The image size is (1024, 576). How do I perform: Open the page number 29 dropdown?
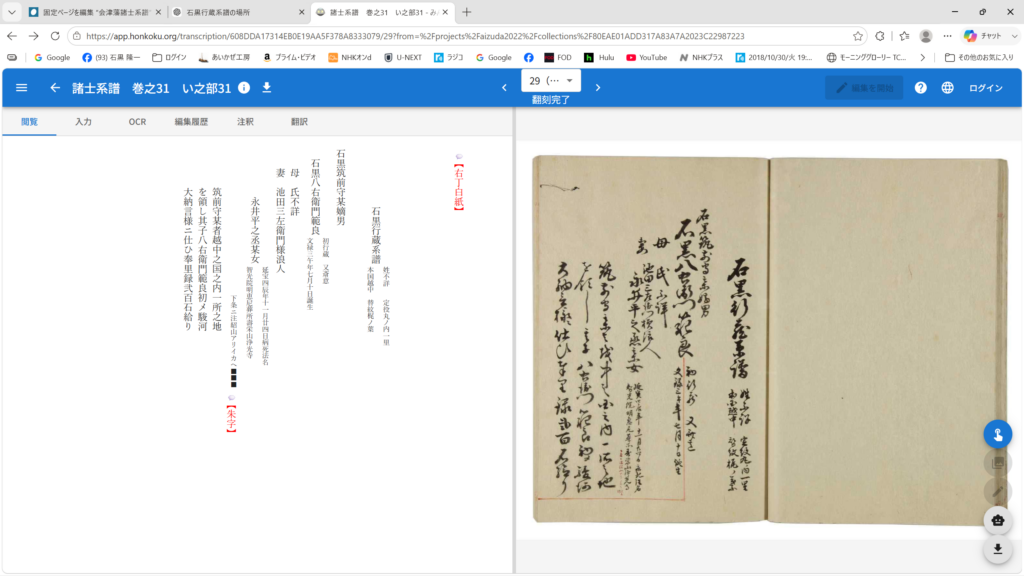(x=551, y=80)
